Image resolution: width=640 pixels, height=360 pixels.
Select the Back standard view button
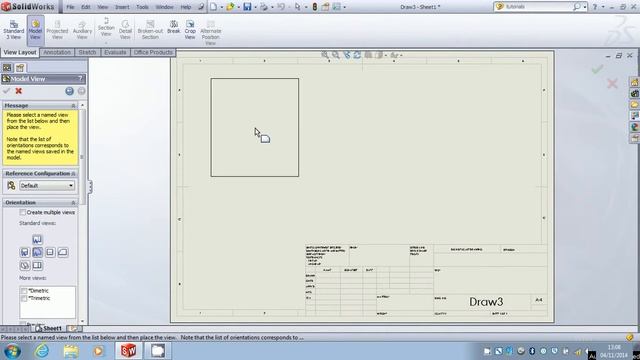(62, 252)
